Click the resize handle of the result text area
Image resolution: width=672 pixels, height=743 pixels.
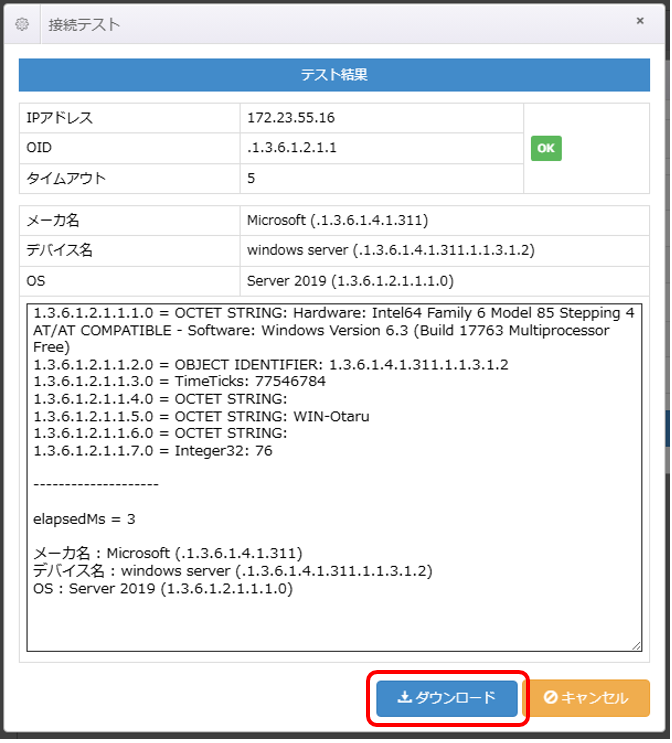[636, 646]
